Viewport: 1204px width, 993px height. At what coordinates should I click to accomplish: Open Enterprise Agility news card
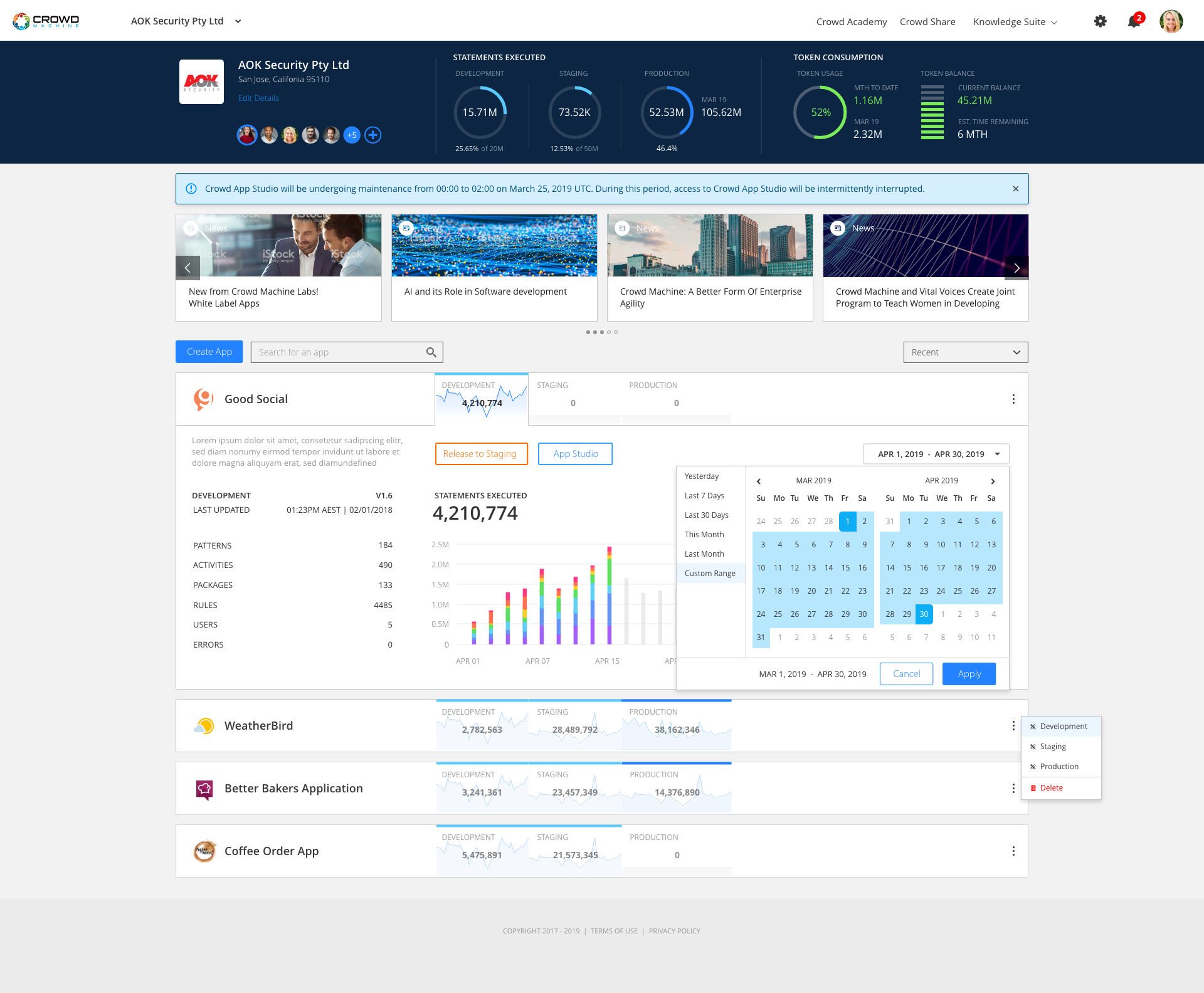pyautogui.click(x=710, y=268)
